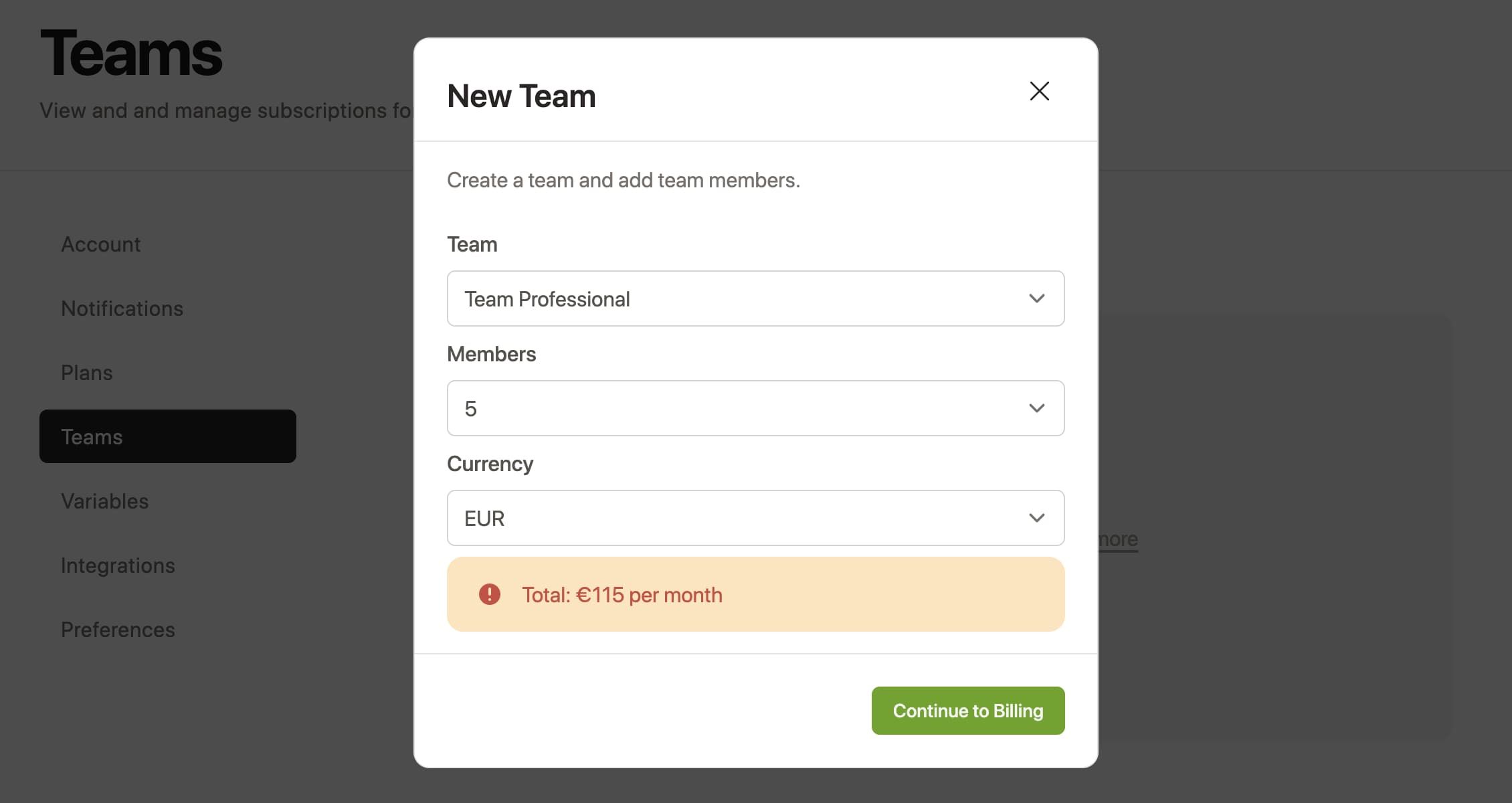Select Plans in sidebar
Screen dimensions: 1512x803
pyautogui.click(x=87, y=373)
